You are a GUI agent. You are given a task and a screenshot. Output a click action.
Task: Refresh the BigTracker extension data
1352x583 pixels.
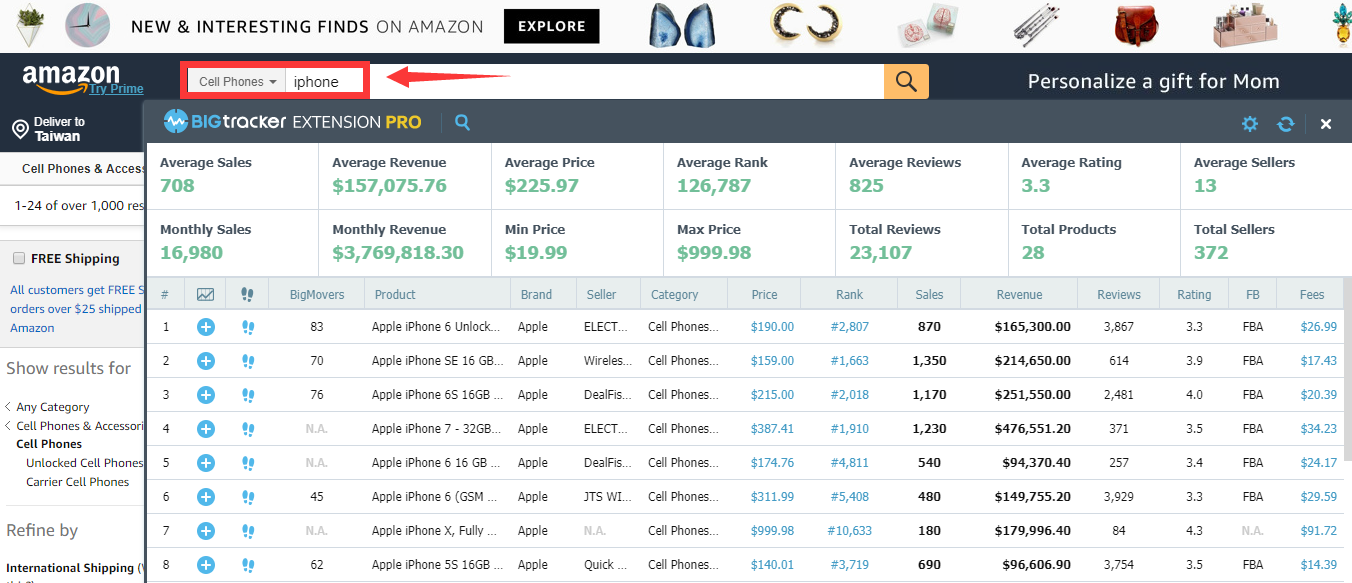point(1286,124)
